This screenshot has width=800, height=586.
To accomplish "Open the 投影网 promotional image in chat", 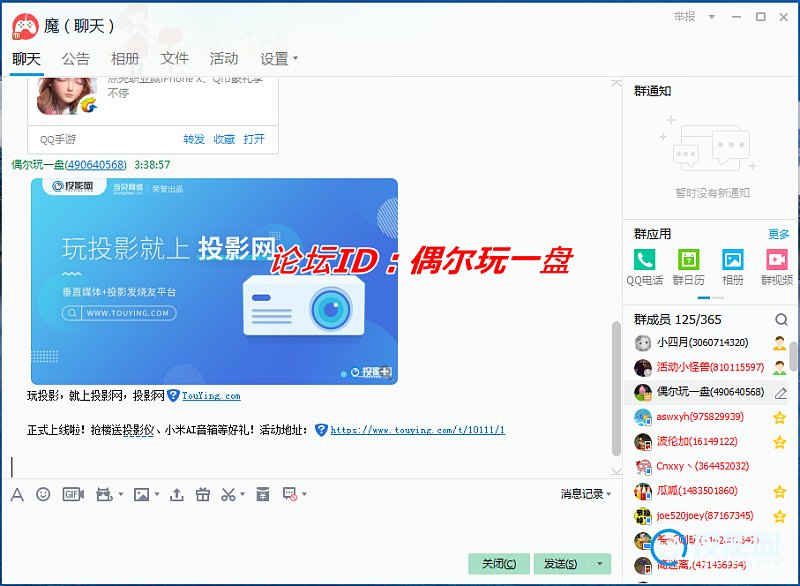I will click(x=214, y=281).
